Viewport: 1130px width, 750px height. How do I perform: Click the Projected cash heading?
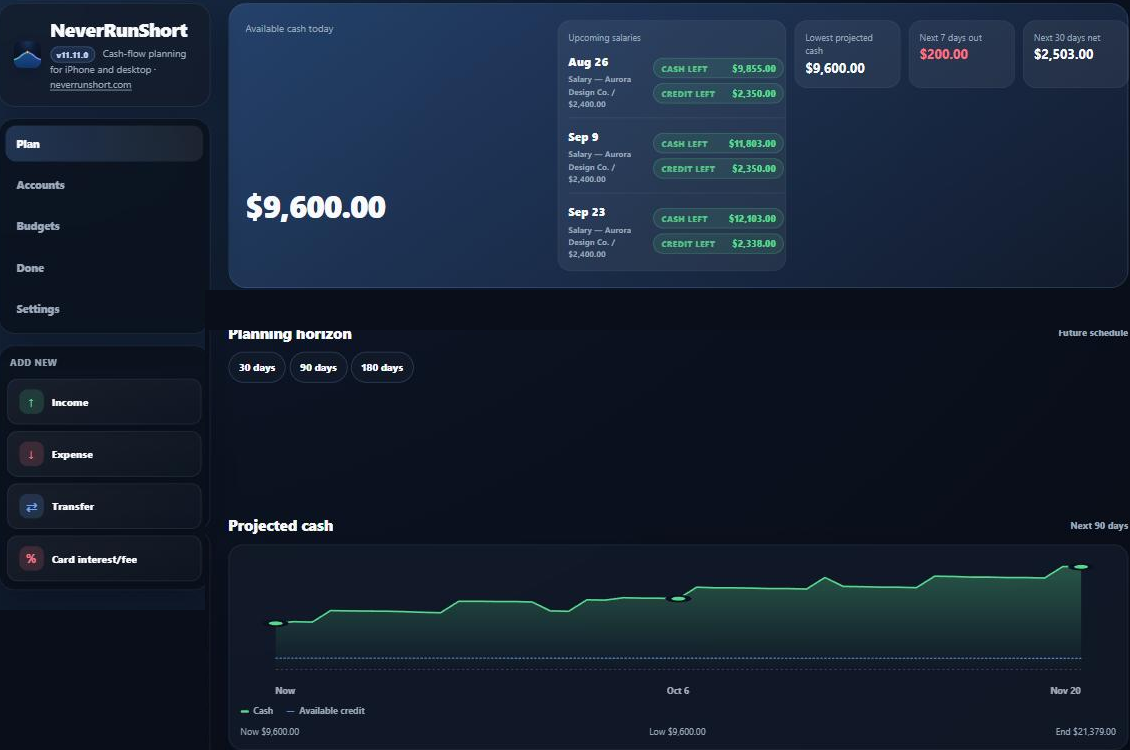tap(280, 526)
